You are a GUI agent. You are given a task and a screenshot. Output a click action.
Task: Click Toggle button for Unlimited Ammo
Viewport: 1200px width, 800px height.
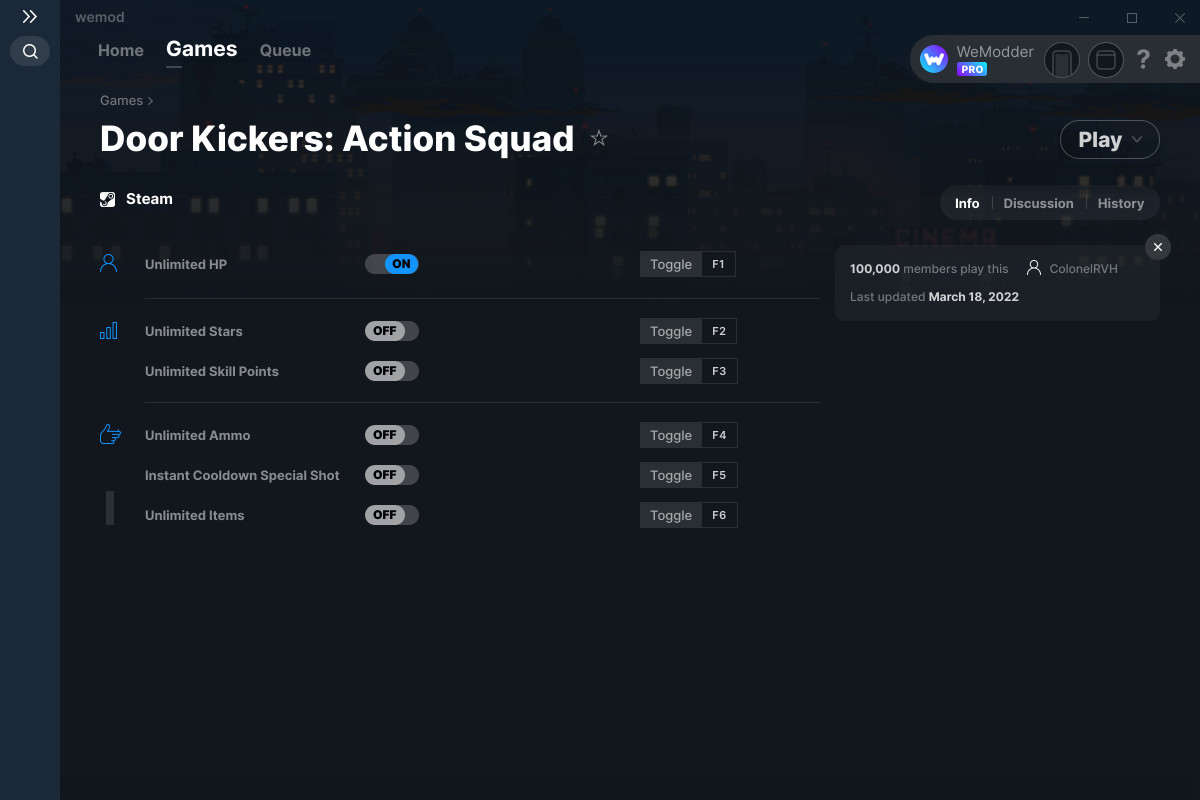click(x=671, y=435)
